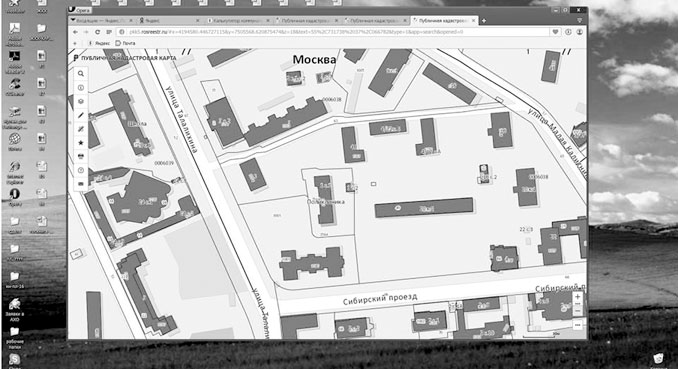Viewport: 678px width, 369px height.
Task: Click the bottom sidebar icon below help
Action: [x=81, y=184]
